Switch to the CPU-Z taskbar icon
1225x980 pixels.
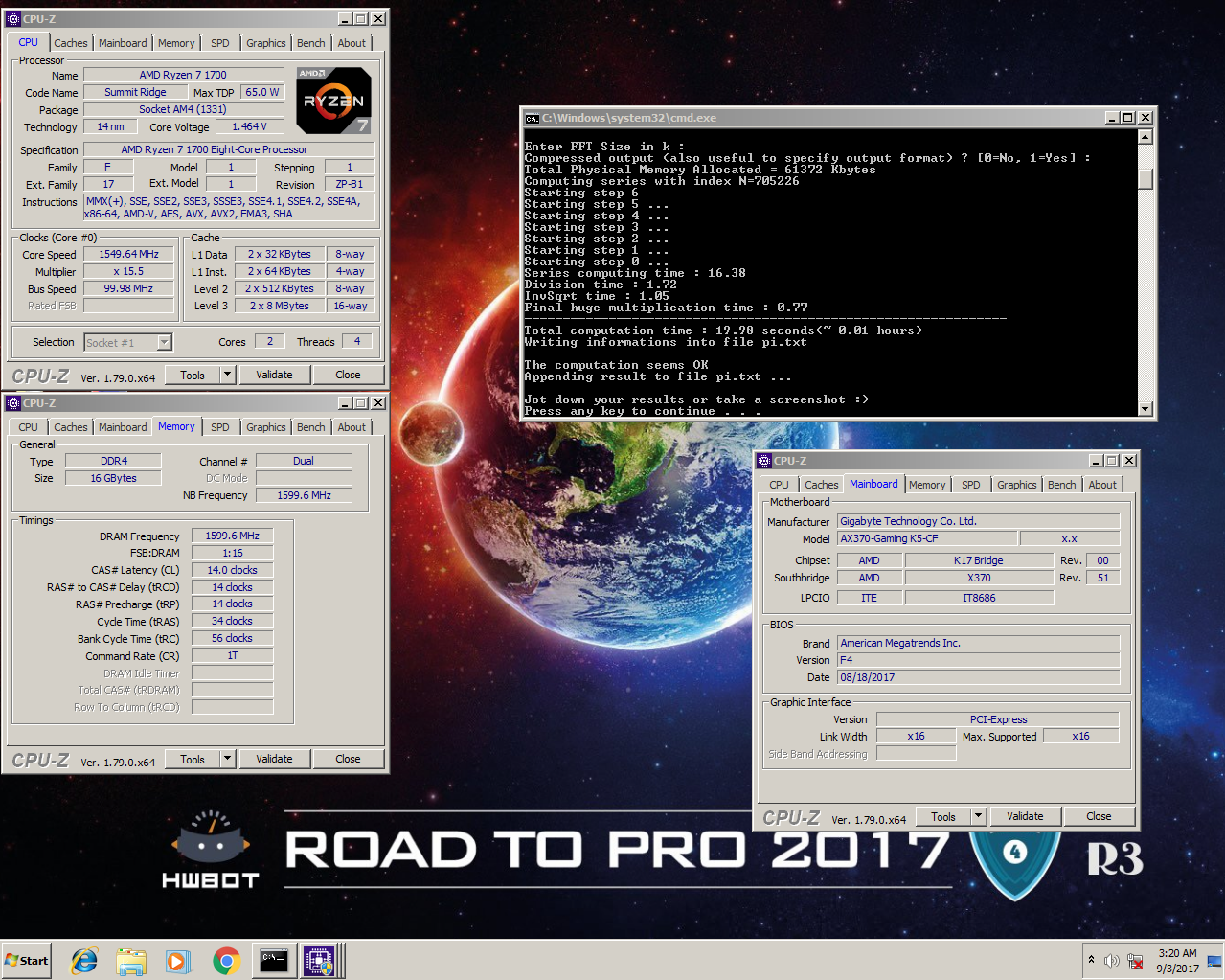pos(320,961)
